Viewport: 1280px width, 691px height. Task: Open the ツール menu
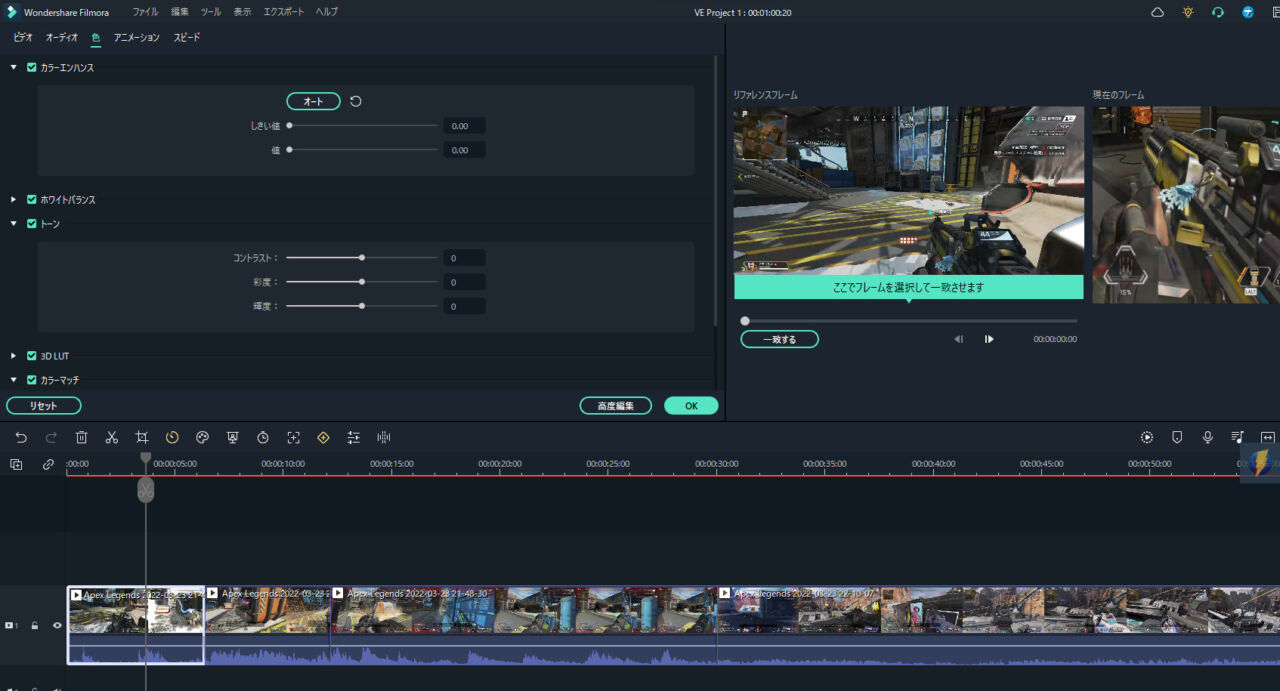(x=211, y=12)
